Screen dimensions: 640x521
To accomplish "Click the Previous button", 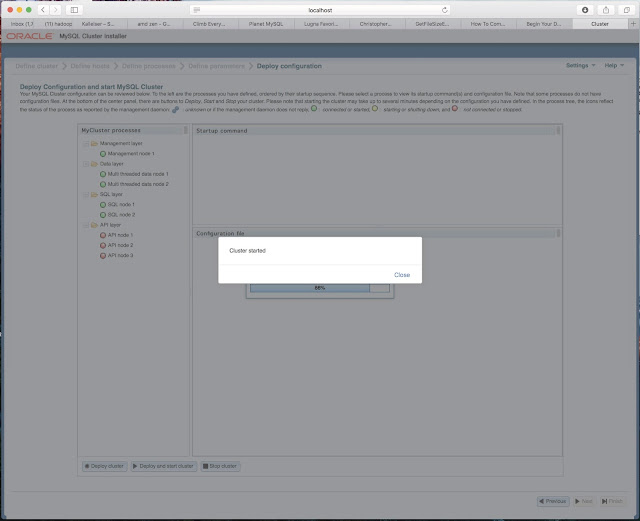I will [553, 501].
